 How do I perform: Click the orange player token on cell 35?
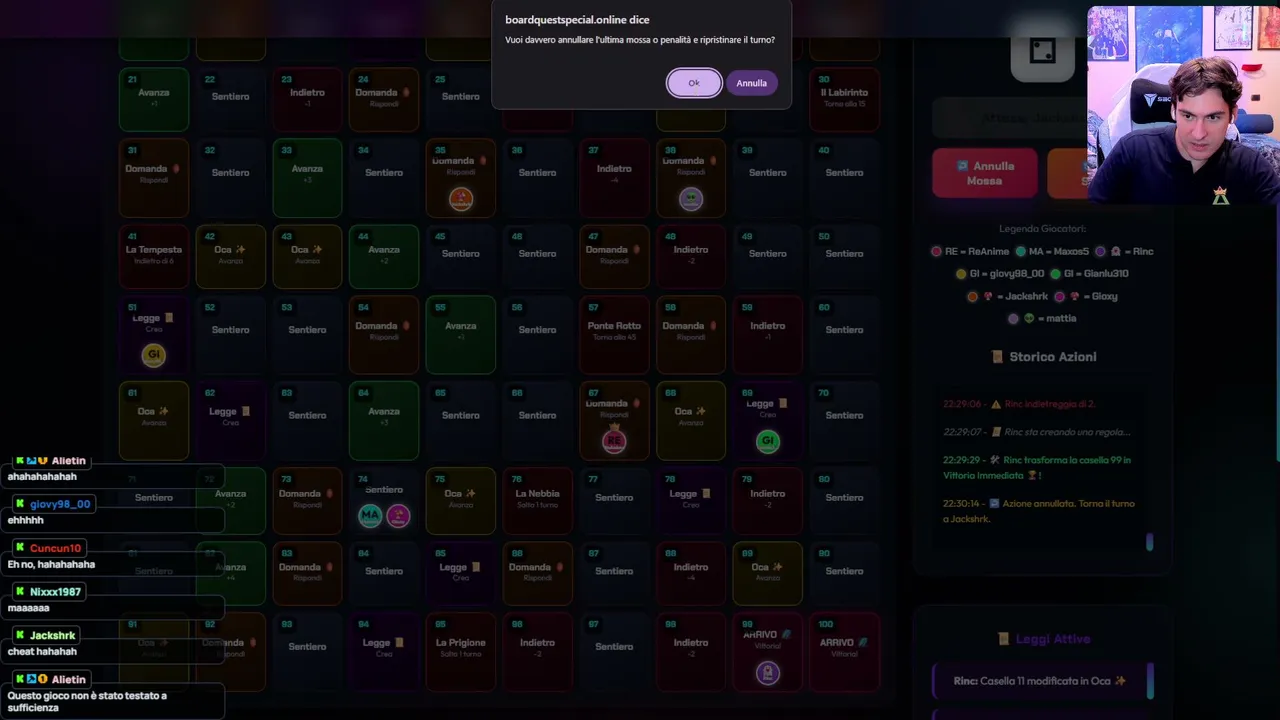[x=461, y=199]
